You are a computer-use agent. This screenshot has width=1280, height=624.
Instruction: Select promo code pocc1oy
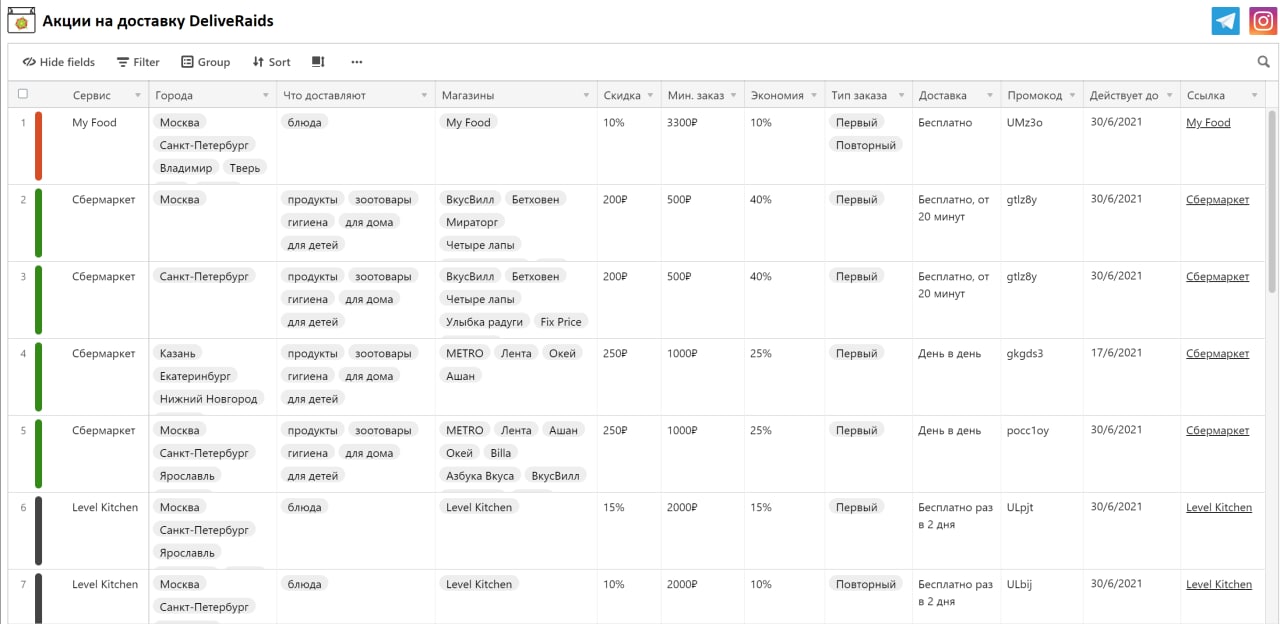[x=1027, y=431]
